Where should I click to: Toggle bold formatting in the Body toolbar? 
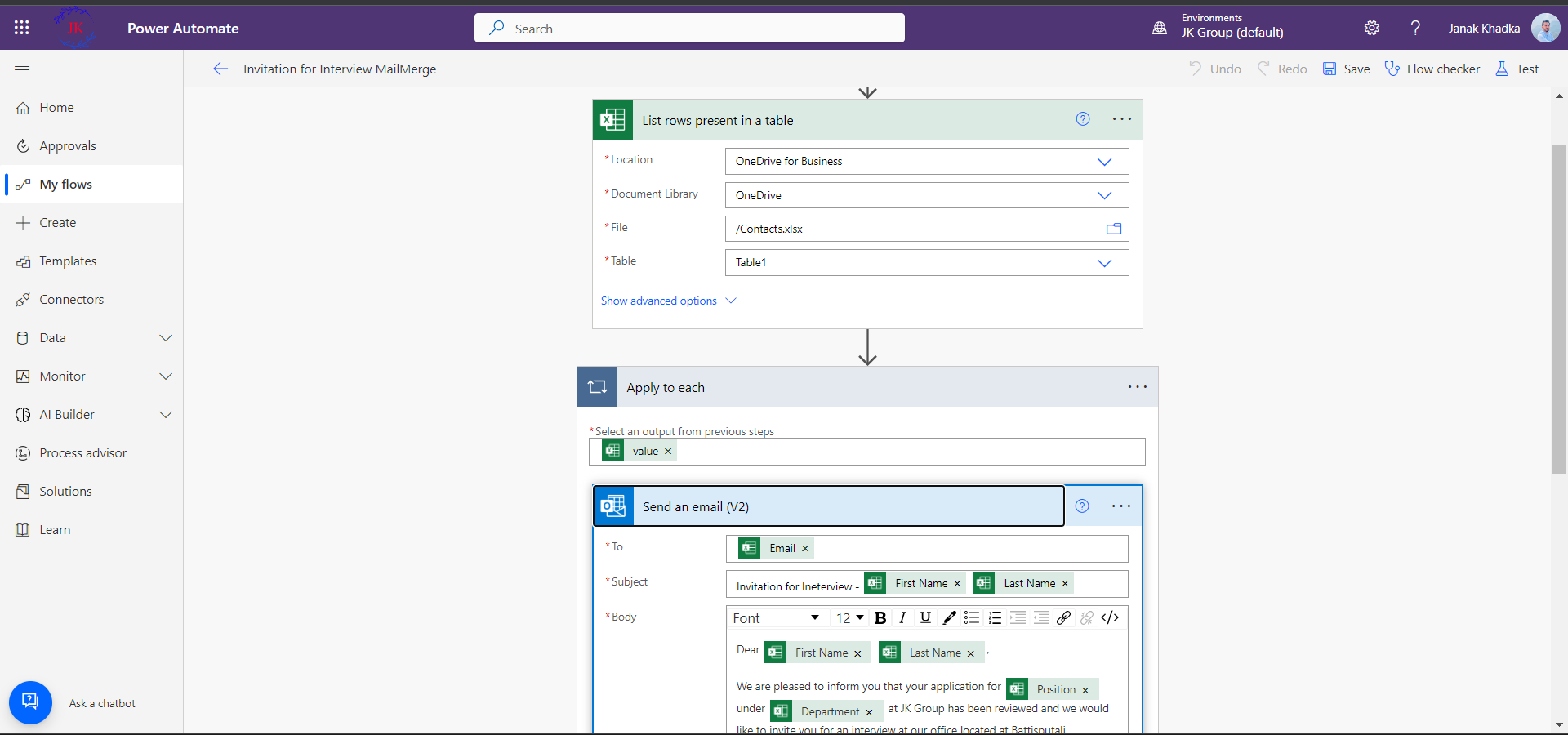pyautogui.click(x=880, y=618)
